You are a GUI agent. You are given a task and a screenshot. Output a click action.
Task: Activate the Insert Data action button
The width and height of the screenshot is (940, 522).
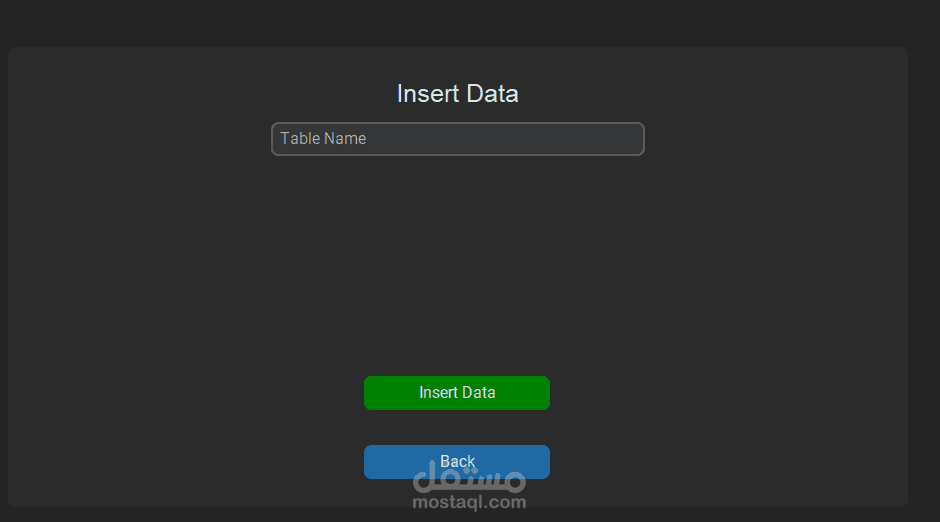[x=457, y=393]
